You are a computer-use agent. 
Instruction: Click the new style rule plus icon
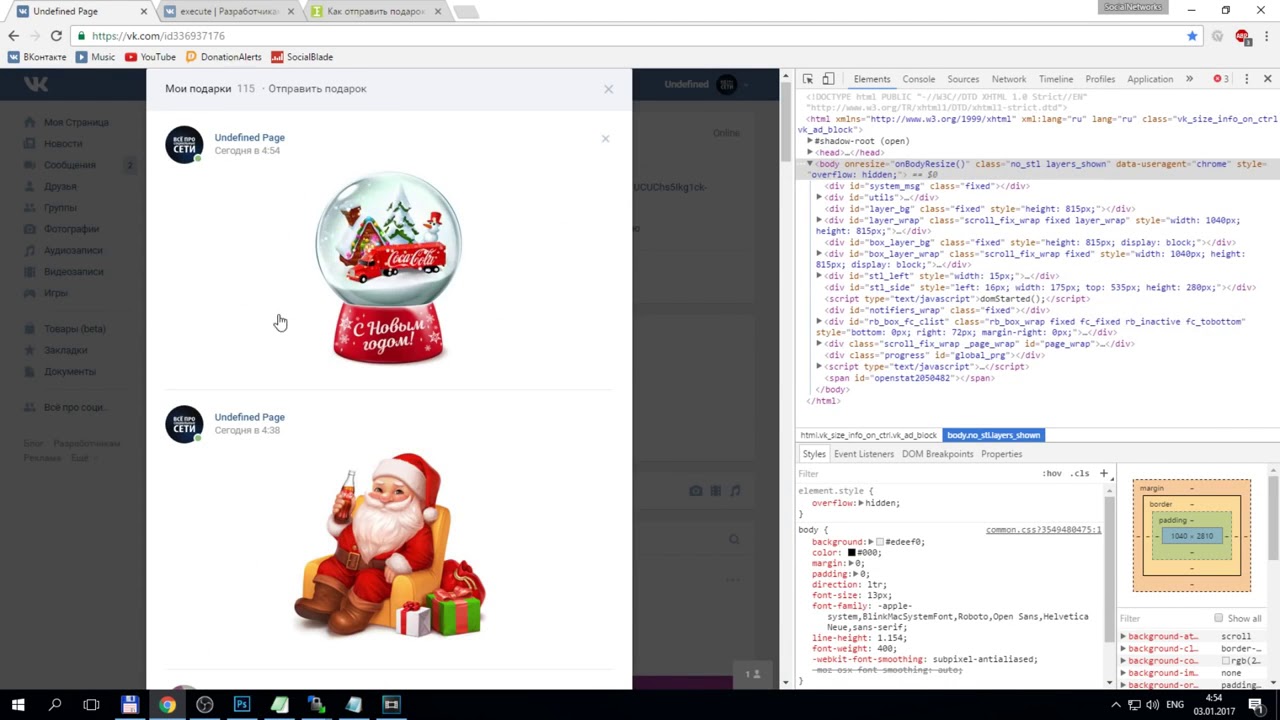pyautogui.click(x=1104, y=473)
